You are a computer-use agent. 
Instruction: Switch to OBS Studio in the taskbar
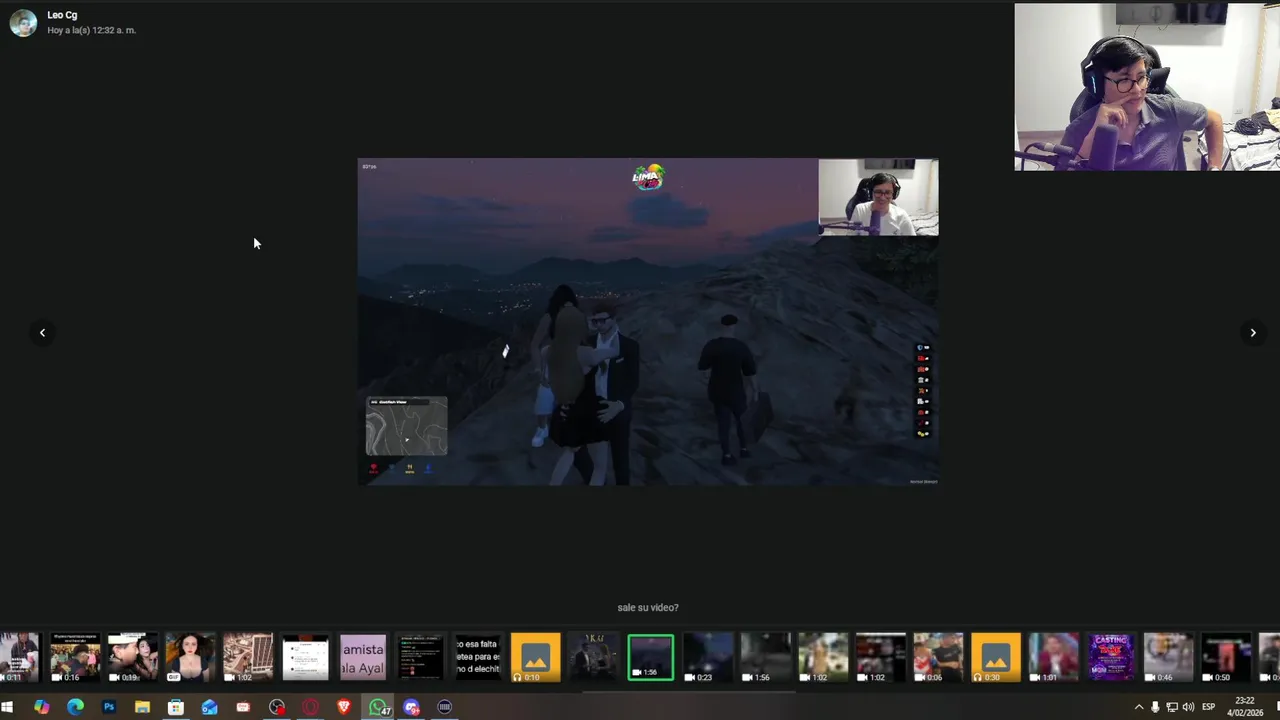pos(277,707)
